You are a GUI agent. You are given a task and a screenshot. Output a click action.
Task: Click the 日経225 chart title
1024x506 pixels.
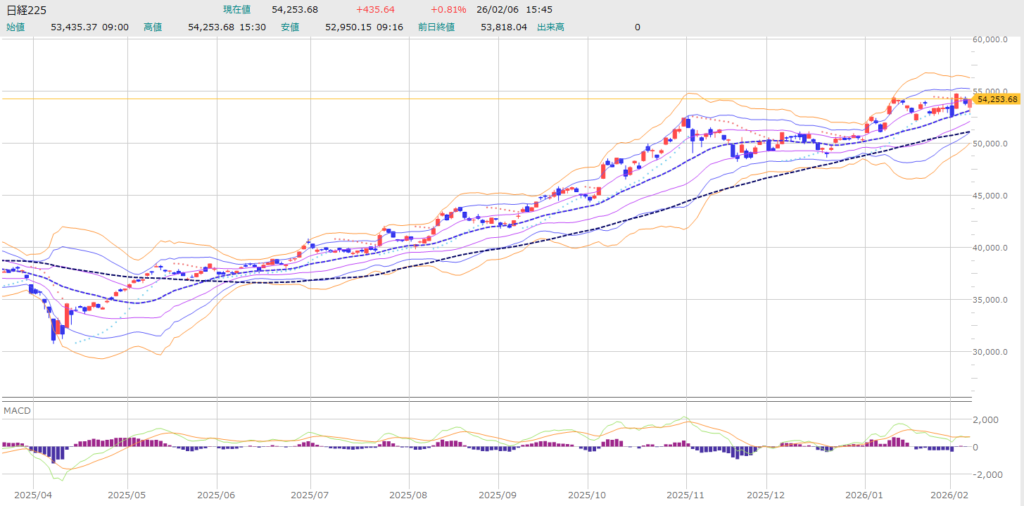click(x=25, y=10)
